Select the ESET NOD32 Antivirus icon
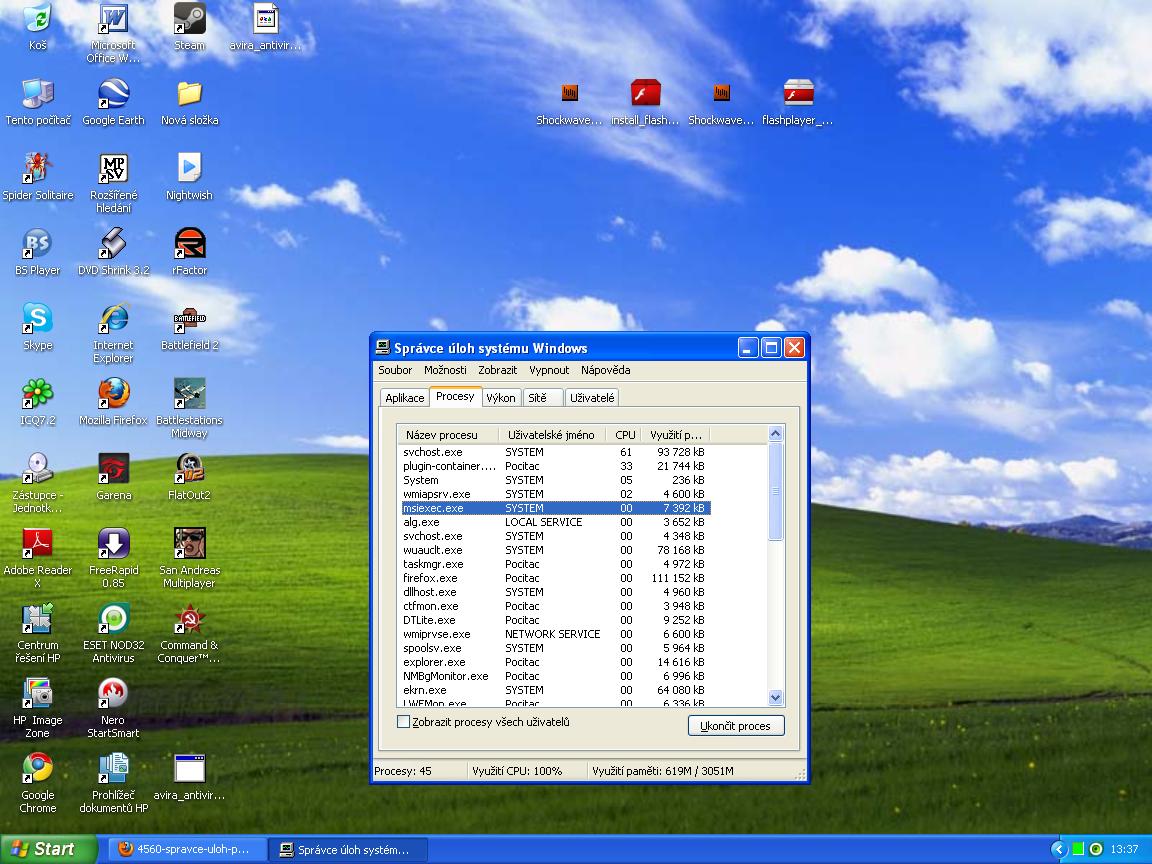Image resolution: width=1152 pixels, height=864 pixels. 113,619
